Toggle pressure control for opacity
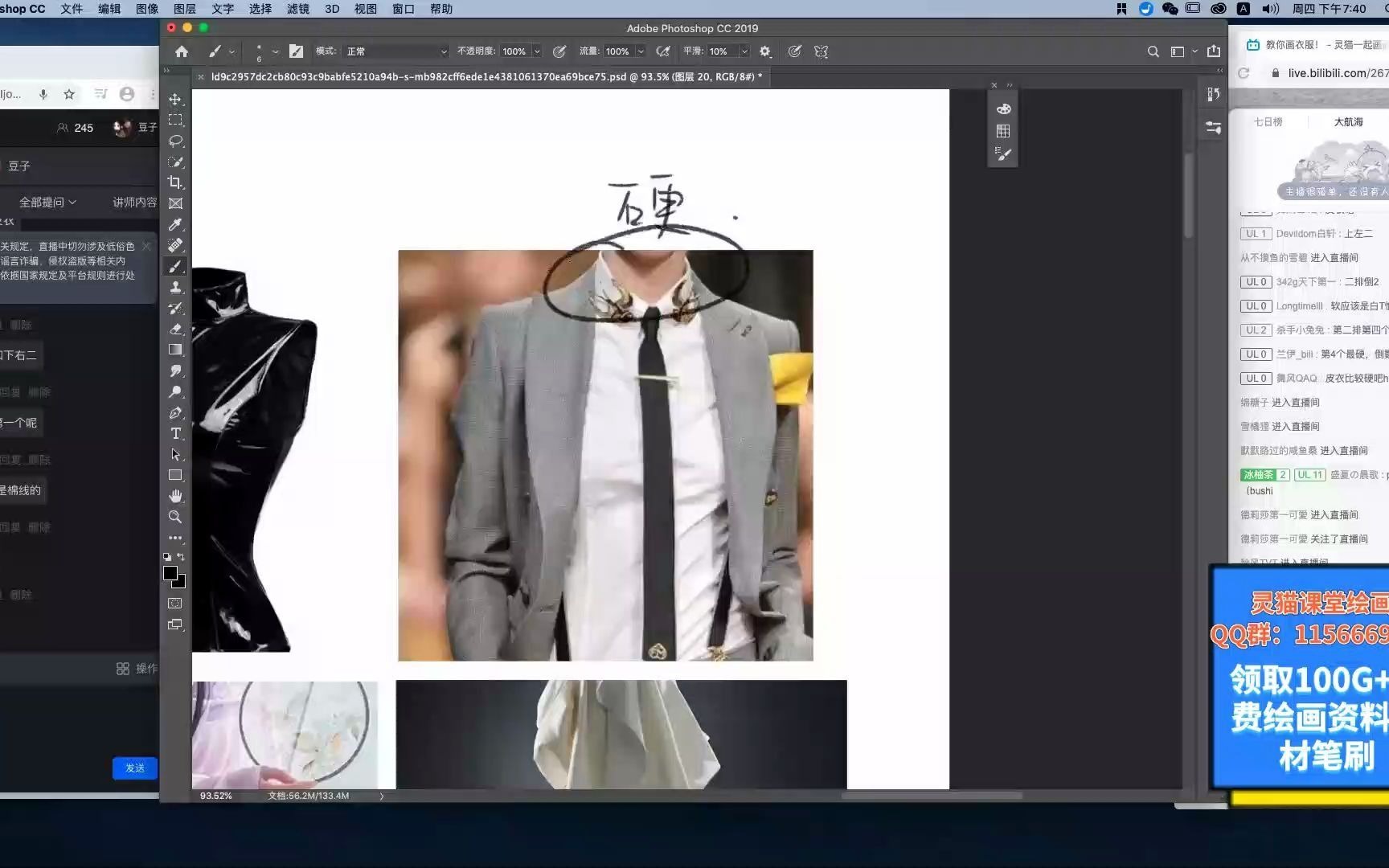1389x868 pixels. 559,51
